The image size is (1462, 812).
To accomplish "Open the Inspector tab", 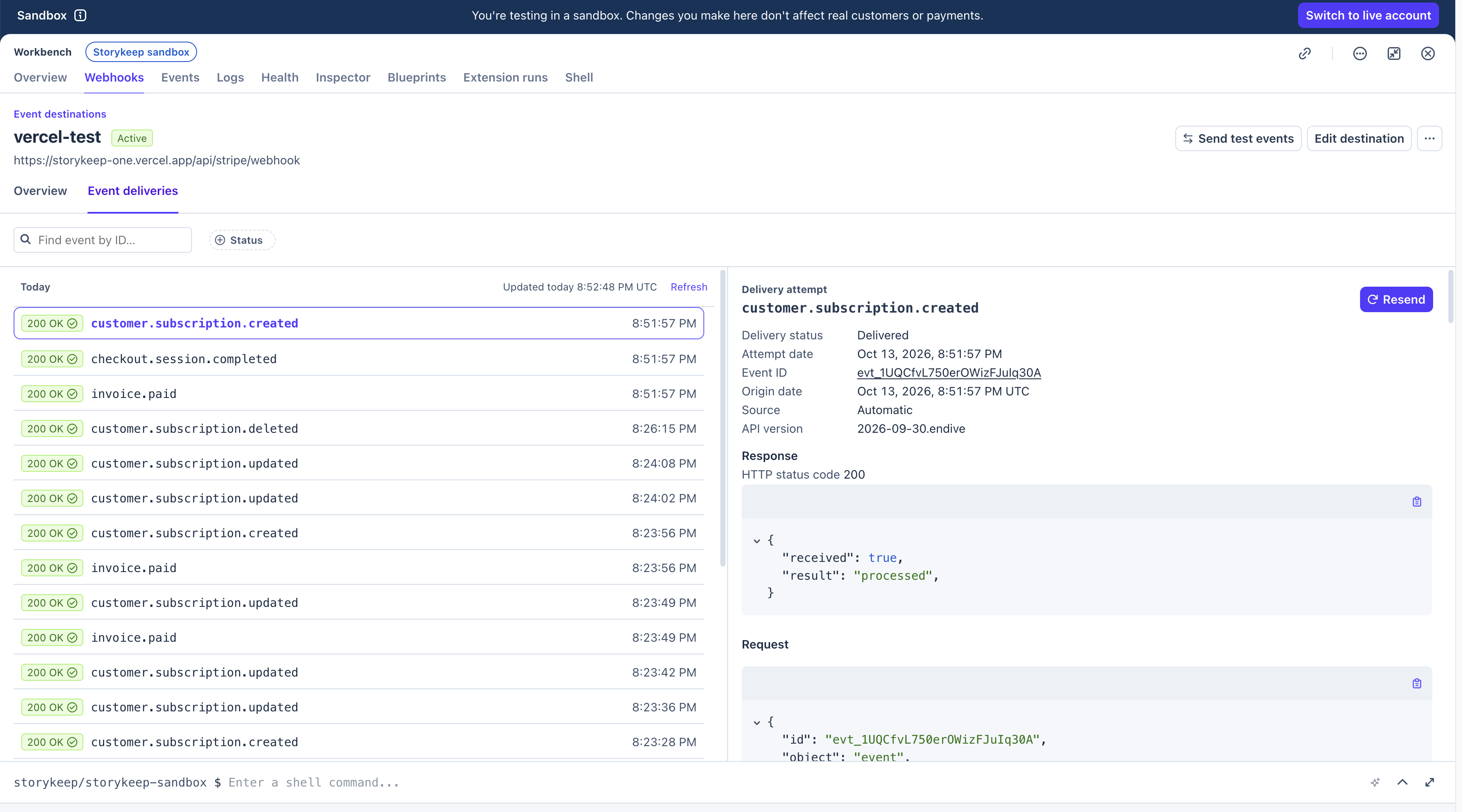I will coord(343,77).
